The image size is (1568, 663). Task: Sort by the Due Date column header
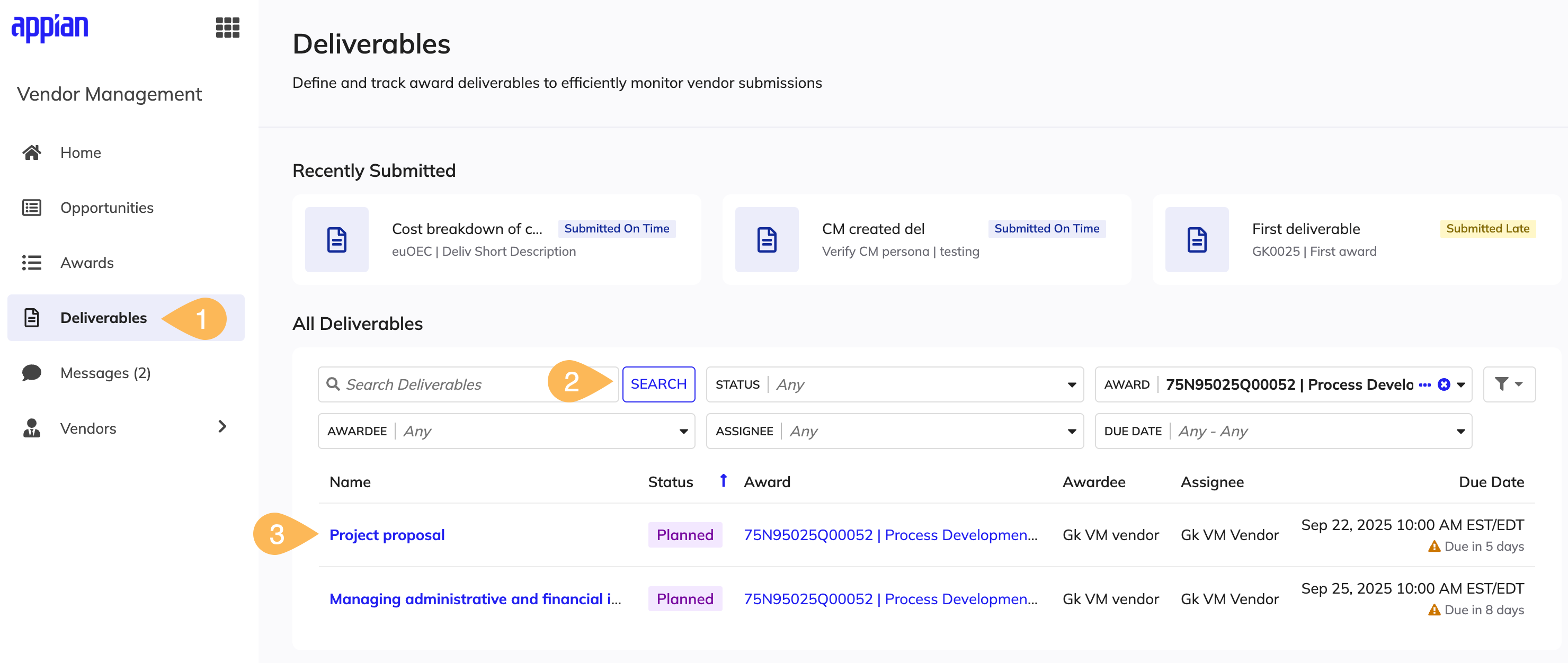click(x=1491, y=482)
